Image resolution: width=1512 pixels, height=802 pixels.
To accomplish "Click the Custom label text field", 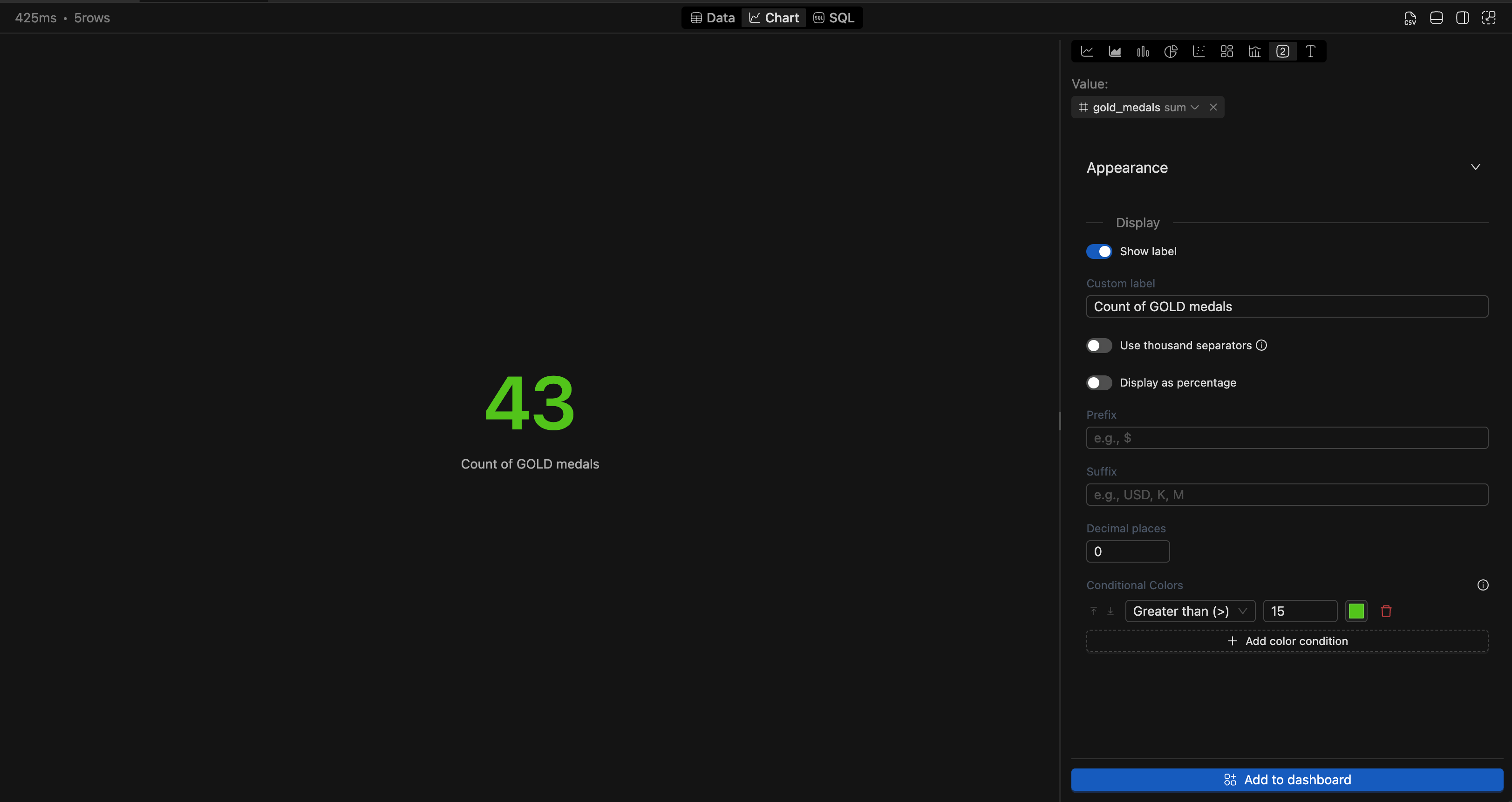I will tap(1287, 306).
